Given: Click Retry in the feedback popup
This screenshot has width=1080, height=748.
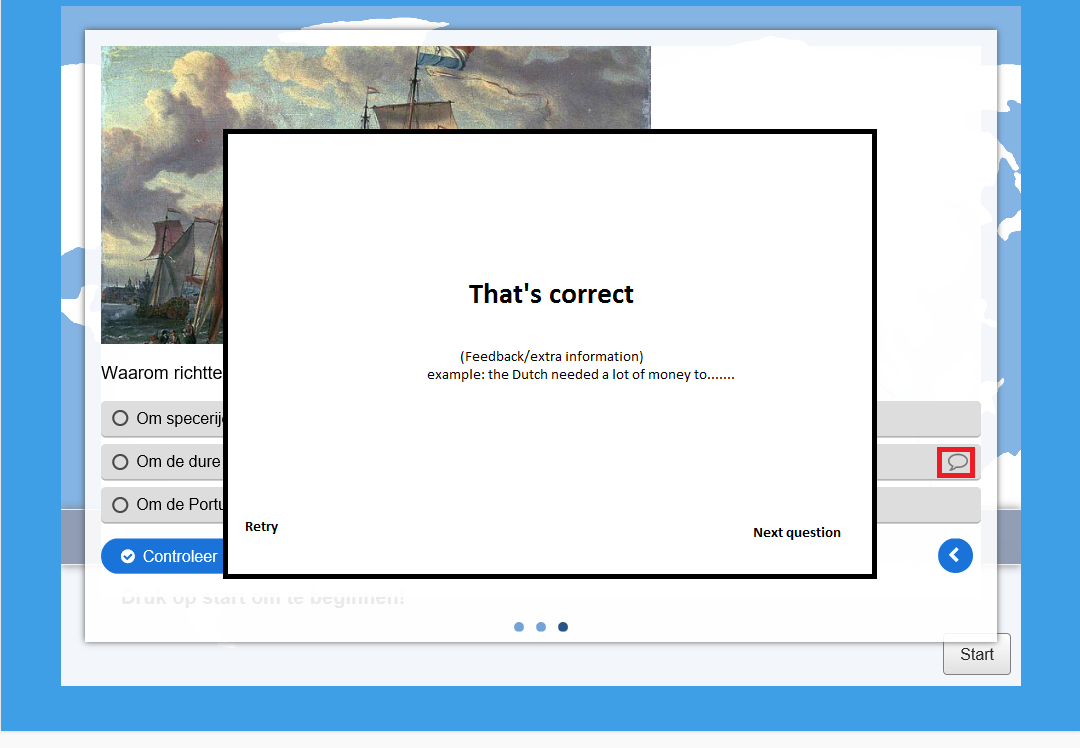Looking at the screenshot, I should pos(261,526).
